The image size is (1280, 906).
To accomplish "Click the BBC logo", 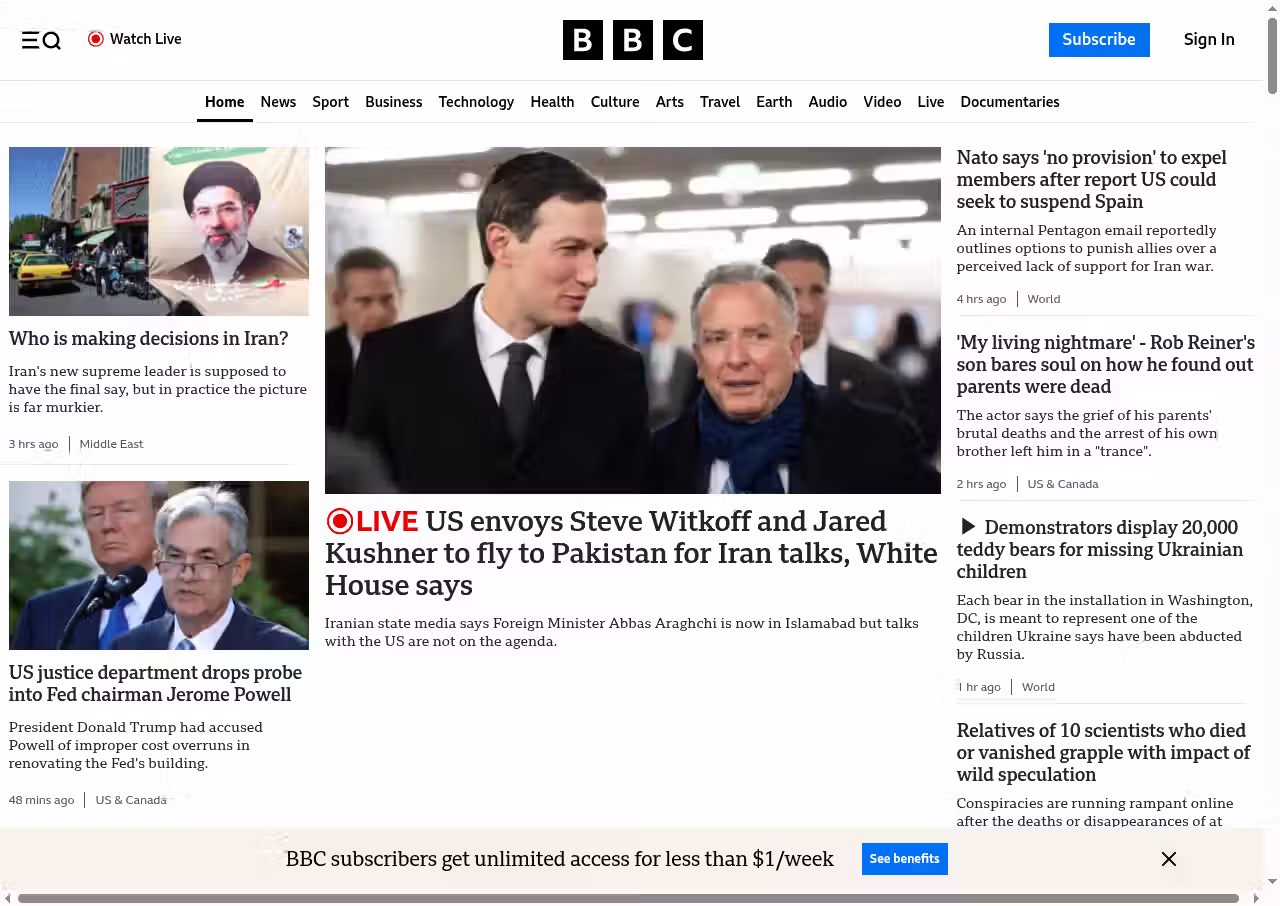I will [632, 40].
